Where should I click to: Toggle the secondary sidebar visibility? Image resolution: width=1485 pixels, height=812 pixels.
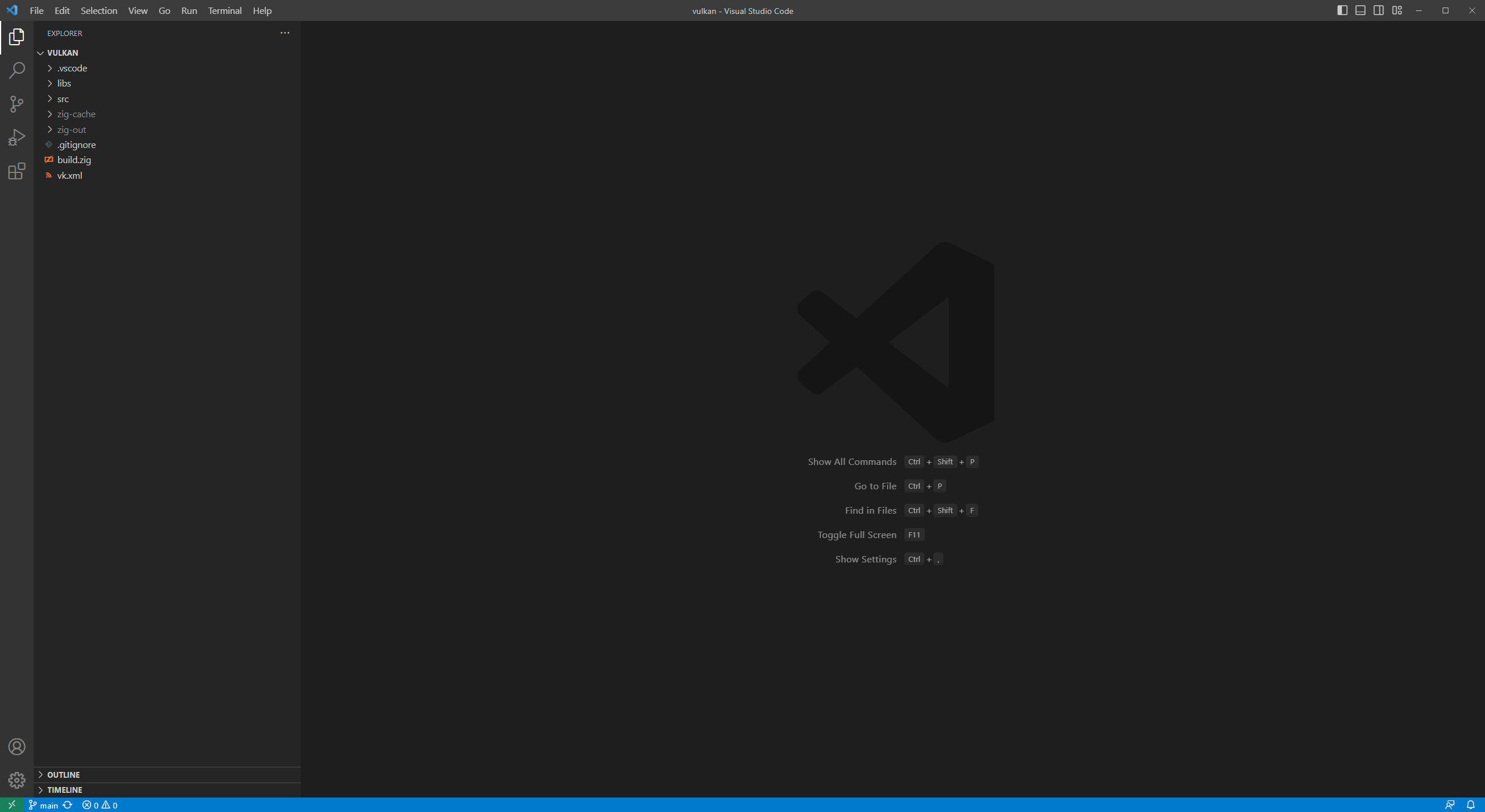click(x=1378, y=10)
